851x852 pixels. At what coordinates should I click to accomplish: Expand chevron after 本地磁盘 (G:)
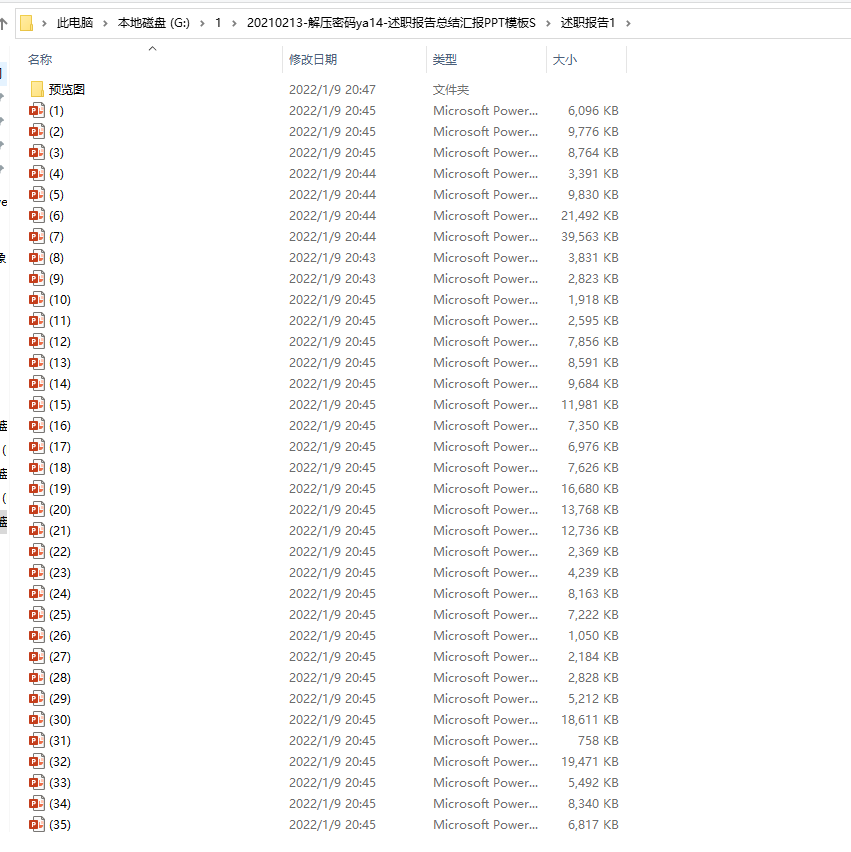coord(202,23)
